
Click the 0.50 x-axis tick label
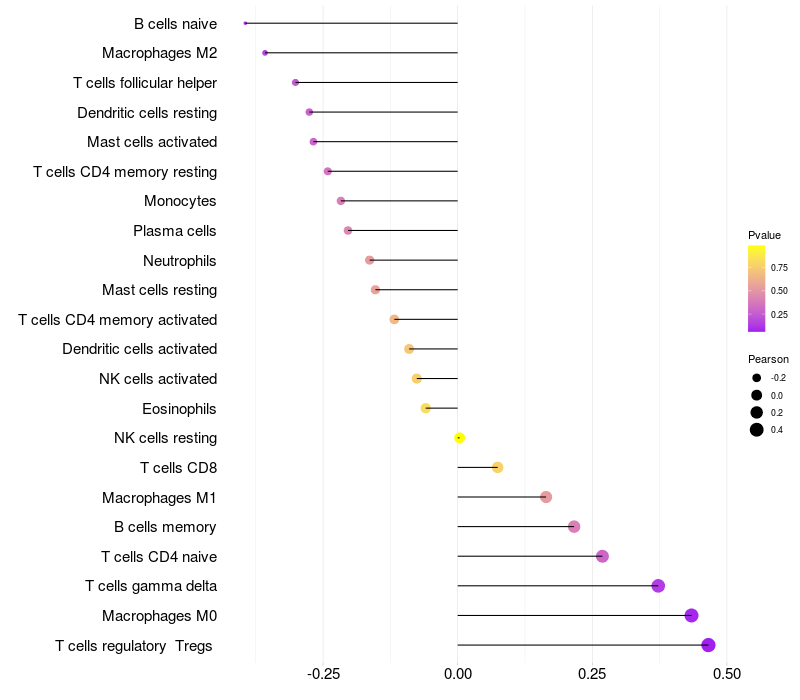point(727,674)
